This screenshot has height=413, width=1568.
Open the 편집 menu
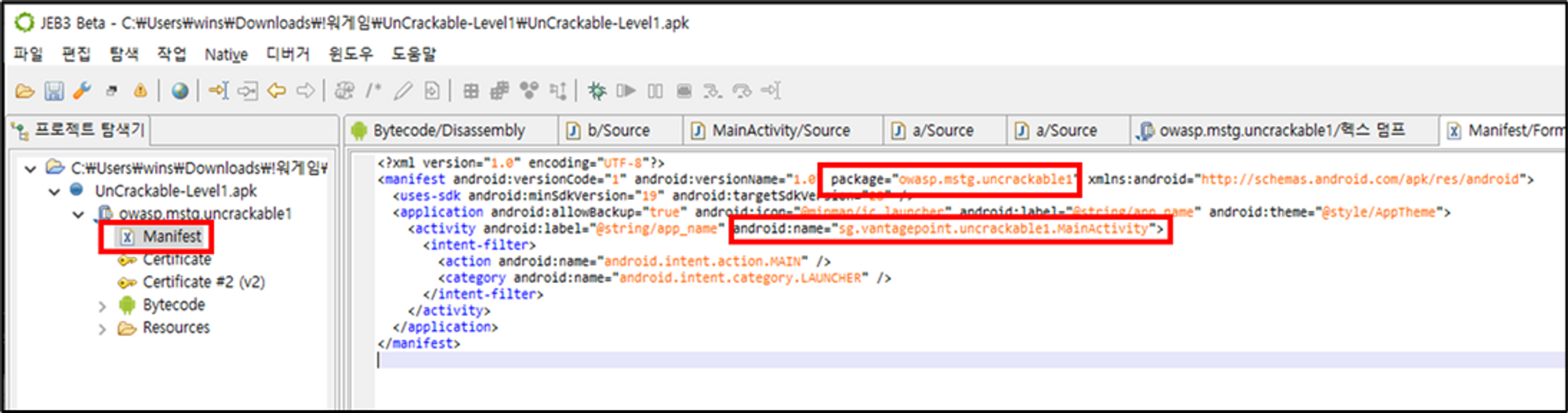tap(76, 54)
